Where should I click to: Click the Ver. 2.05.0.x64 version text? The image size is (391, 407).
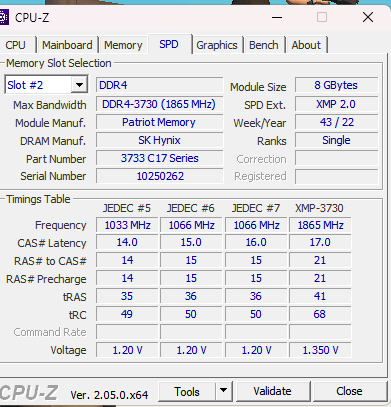tap(109, 395)
